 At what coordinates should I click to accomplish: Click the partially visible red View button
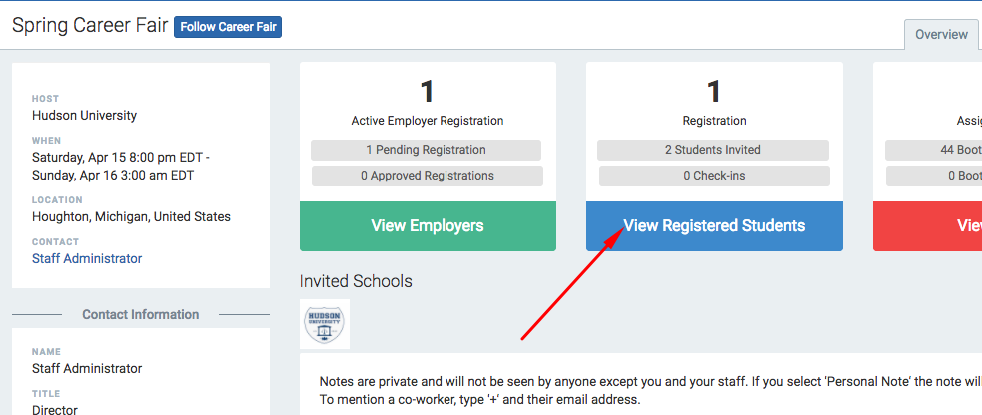click(x=928, y=226)
